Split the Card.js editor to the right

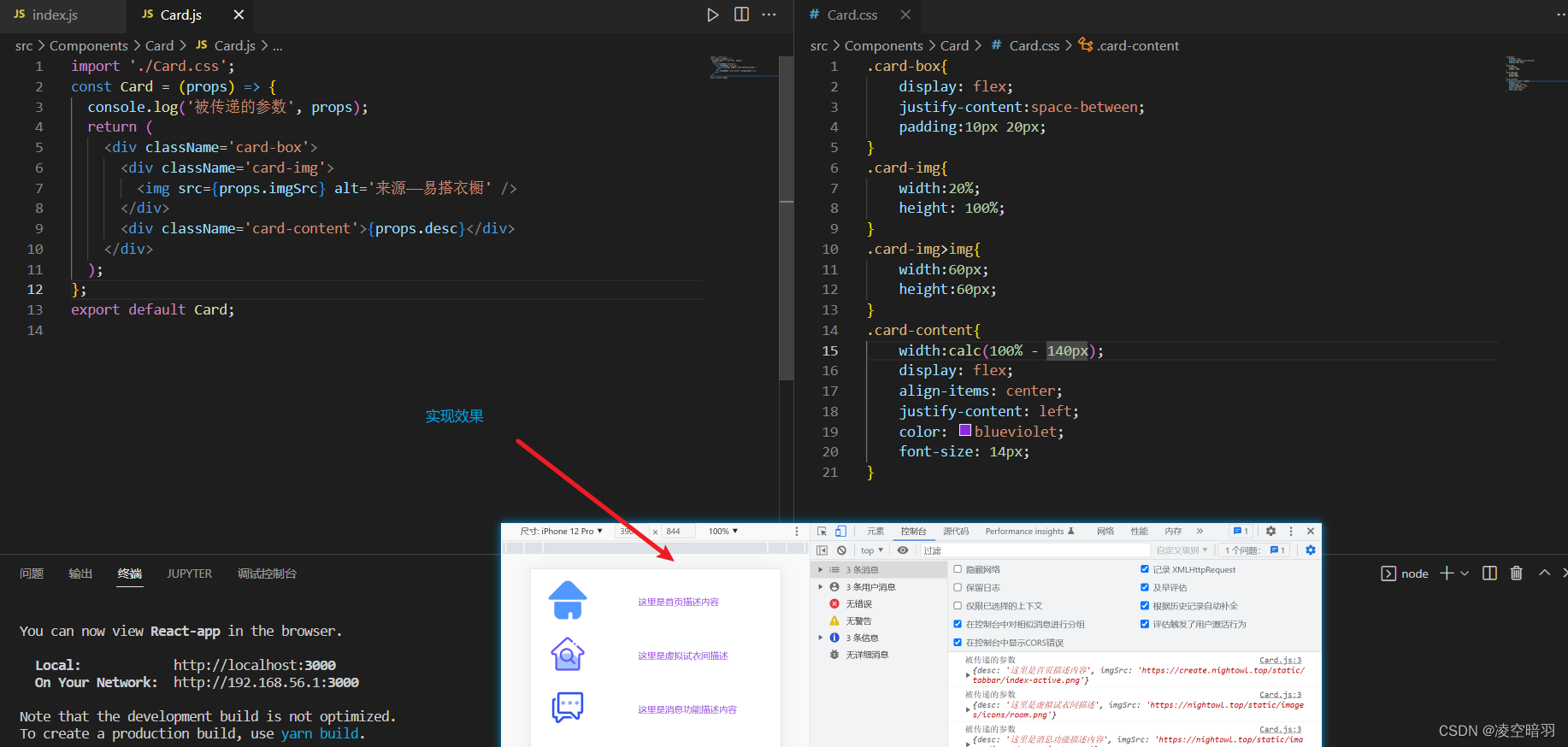point(741,15)
